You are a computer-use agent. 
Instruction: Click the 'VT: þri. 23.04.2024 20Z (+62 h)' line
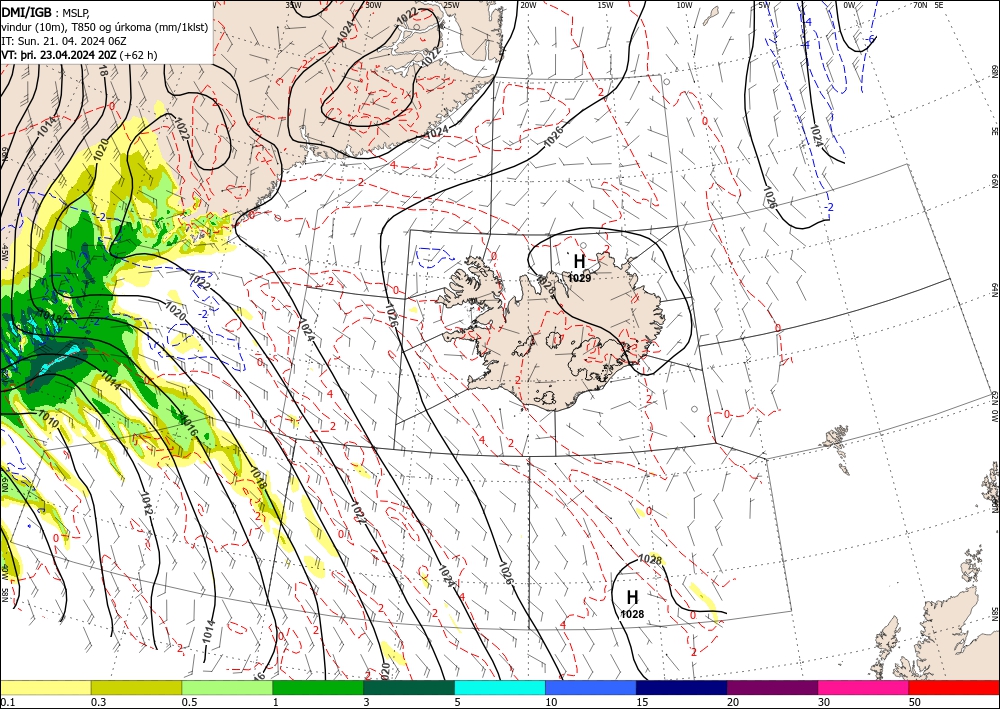79,55
